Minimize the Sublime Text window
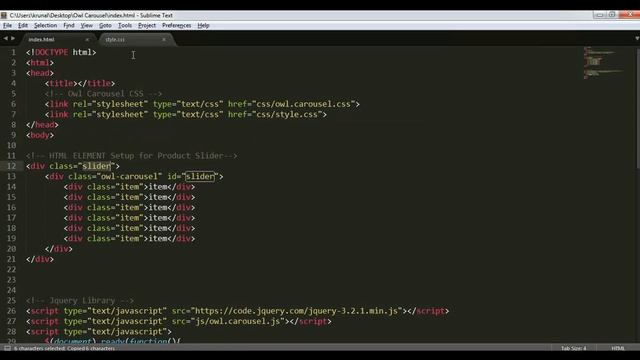Viewport: 640px width, 360px height. 599,15
